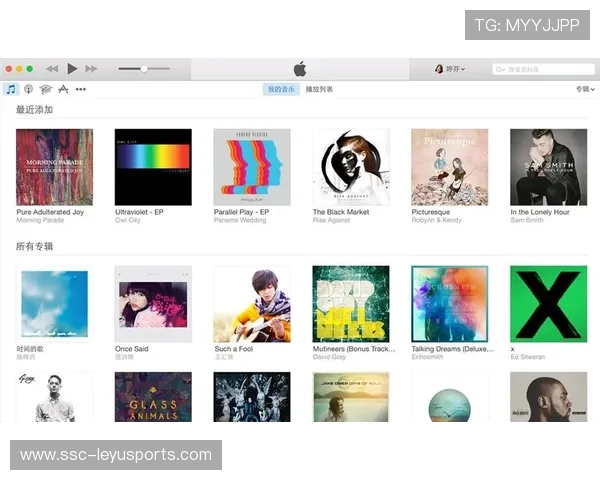Click the fast-forward/next track button
600x480 pixels.
tap(91, 69)
